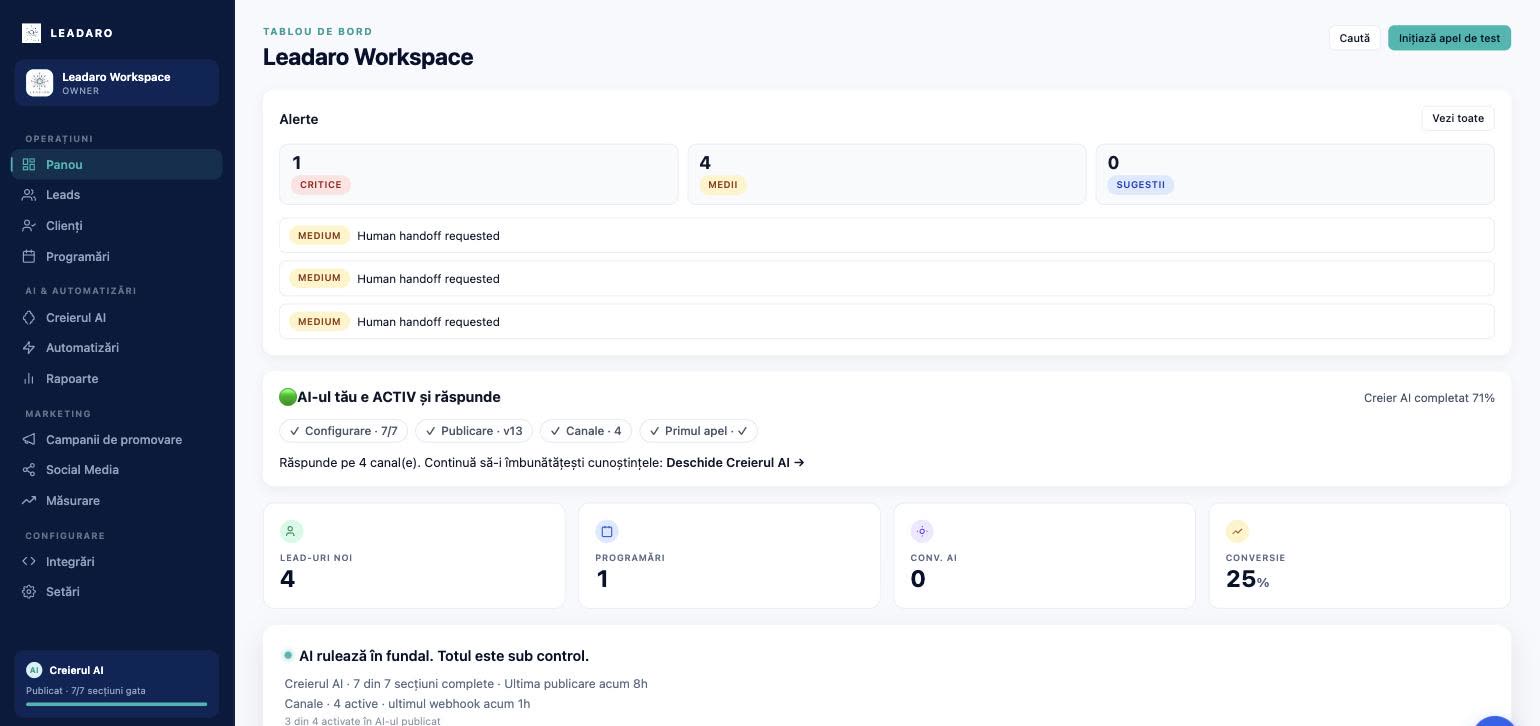
Task: Open the Leadaro Workspace Owner switcher
Action: 117,83
